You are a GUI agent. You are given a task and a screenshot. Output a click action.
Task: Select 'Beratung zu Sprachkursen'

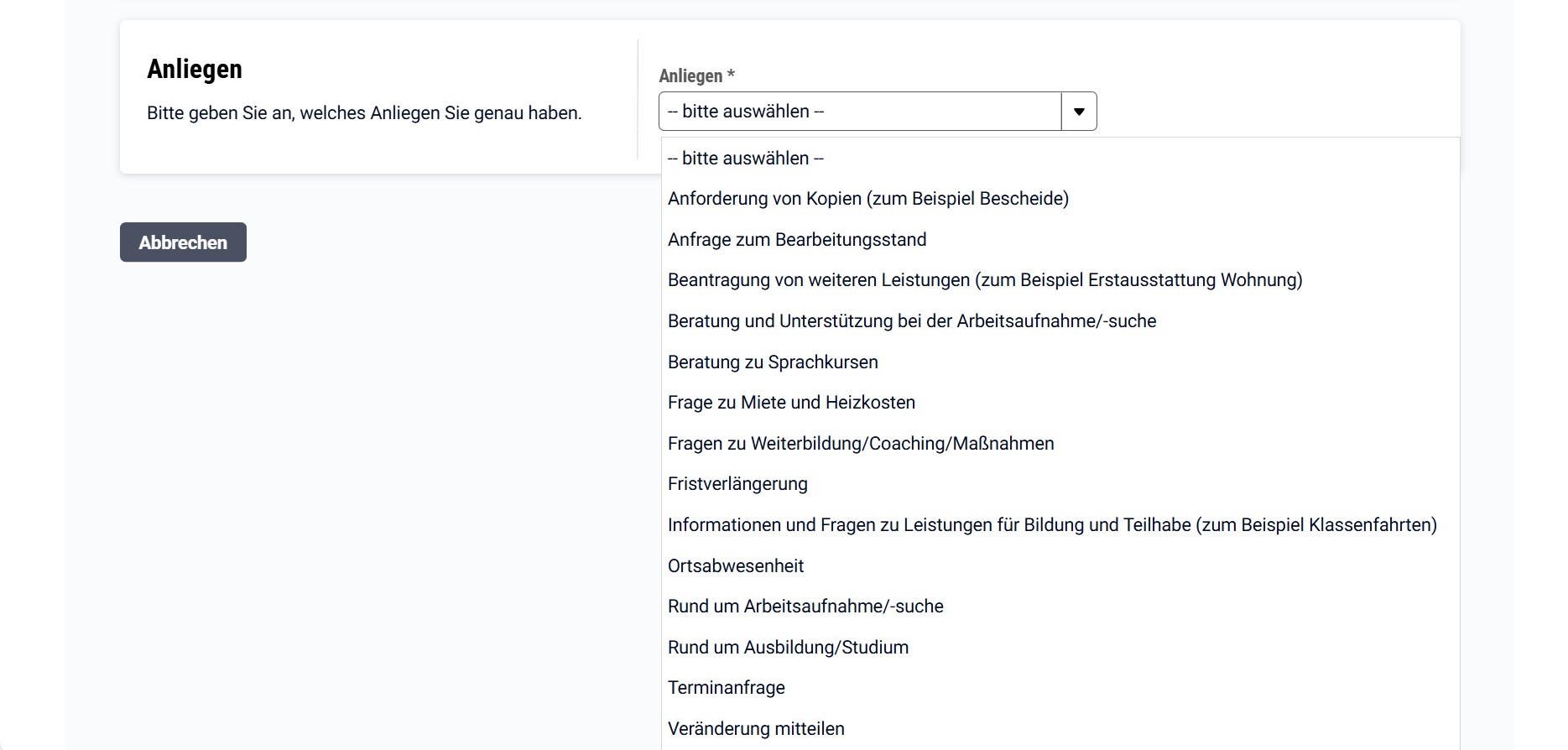tap(773, 362)
